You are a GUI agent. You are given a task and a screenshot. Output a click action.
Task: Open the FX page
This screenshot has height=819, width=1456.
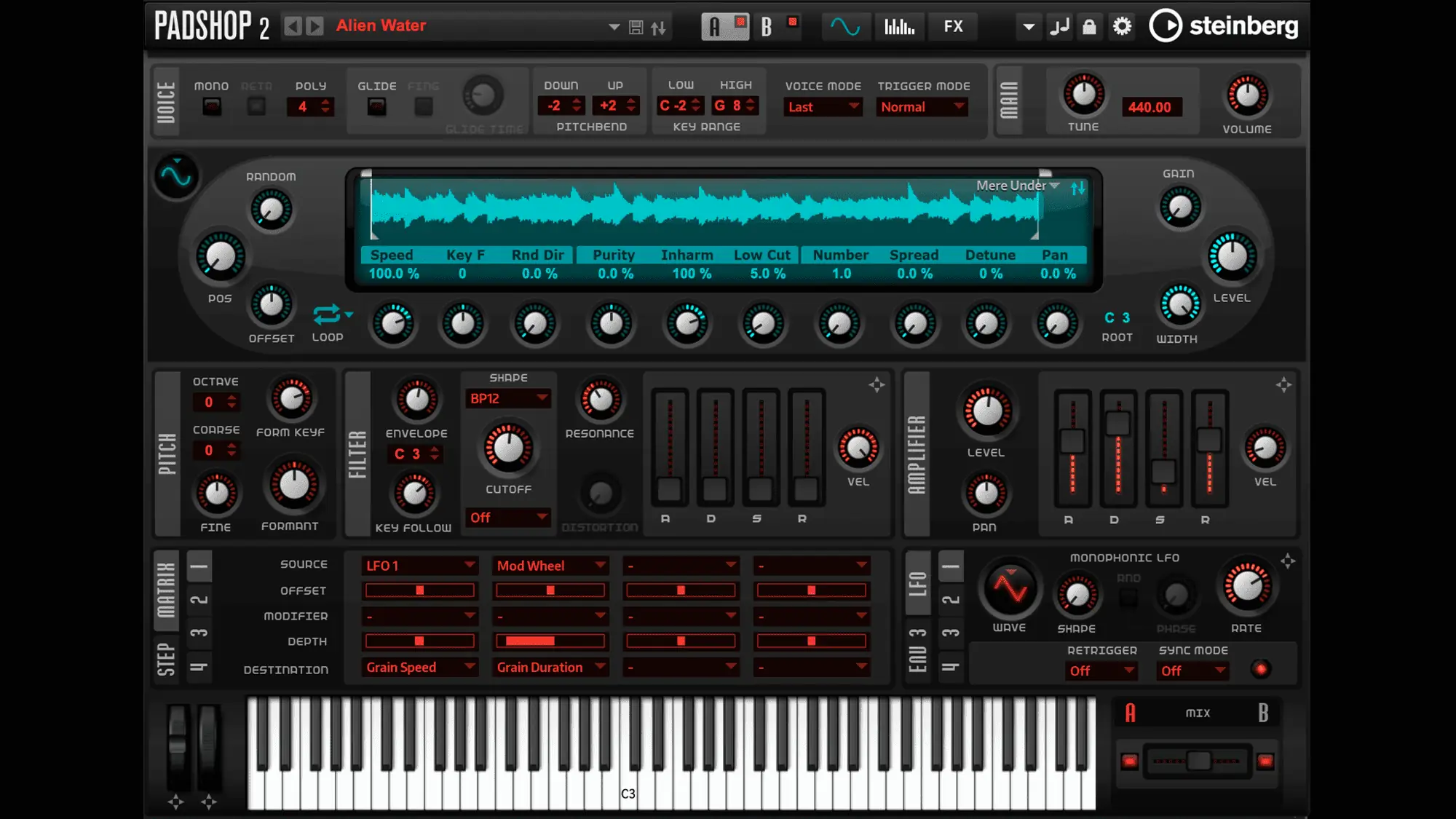[x=954, y=26]
